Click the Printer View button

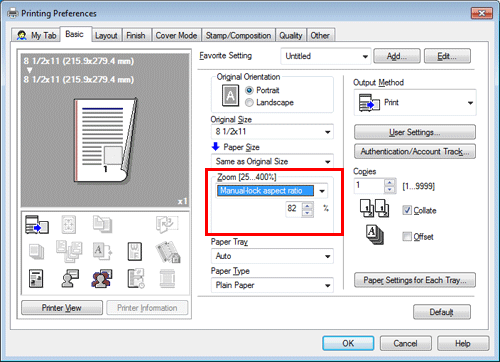pos(62,308)
